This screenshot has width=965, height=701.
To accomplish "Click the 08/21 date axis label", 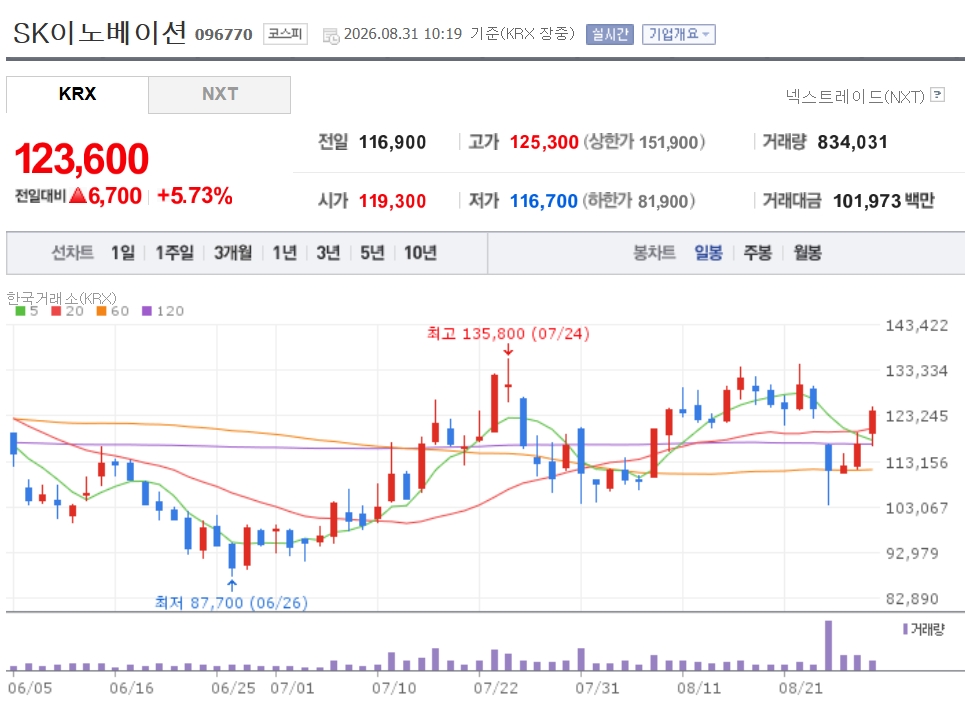I will (801, 687).
